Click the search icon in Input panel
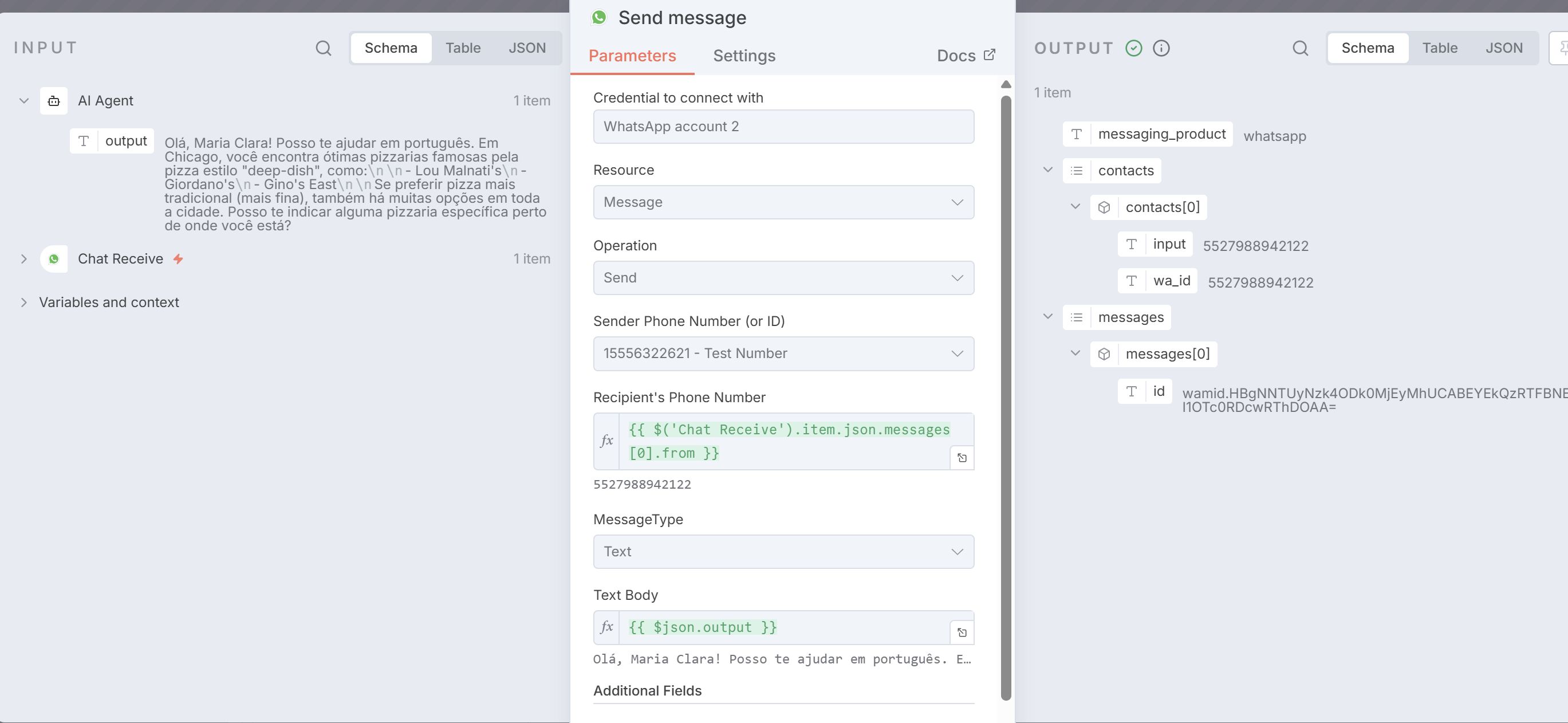 click(323, 48)
